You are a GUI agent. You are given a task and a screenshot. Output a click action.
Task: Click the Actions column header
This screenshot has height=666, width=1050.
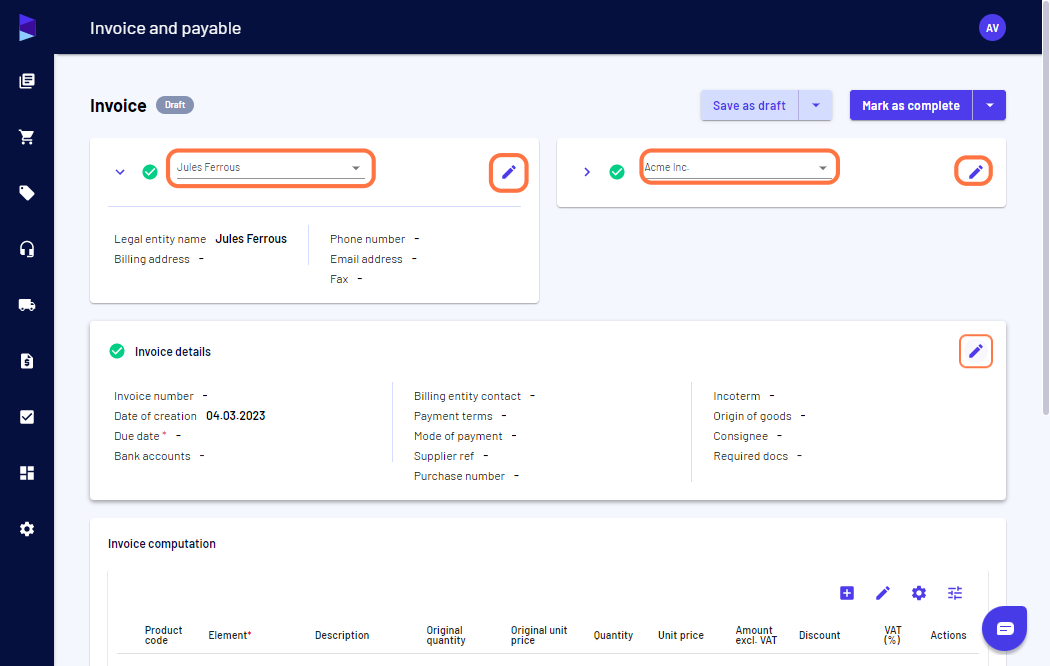coord(948,635)
